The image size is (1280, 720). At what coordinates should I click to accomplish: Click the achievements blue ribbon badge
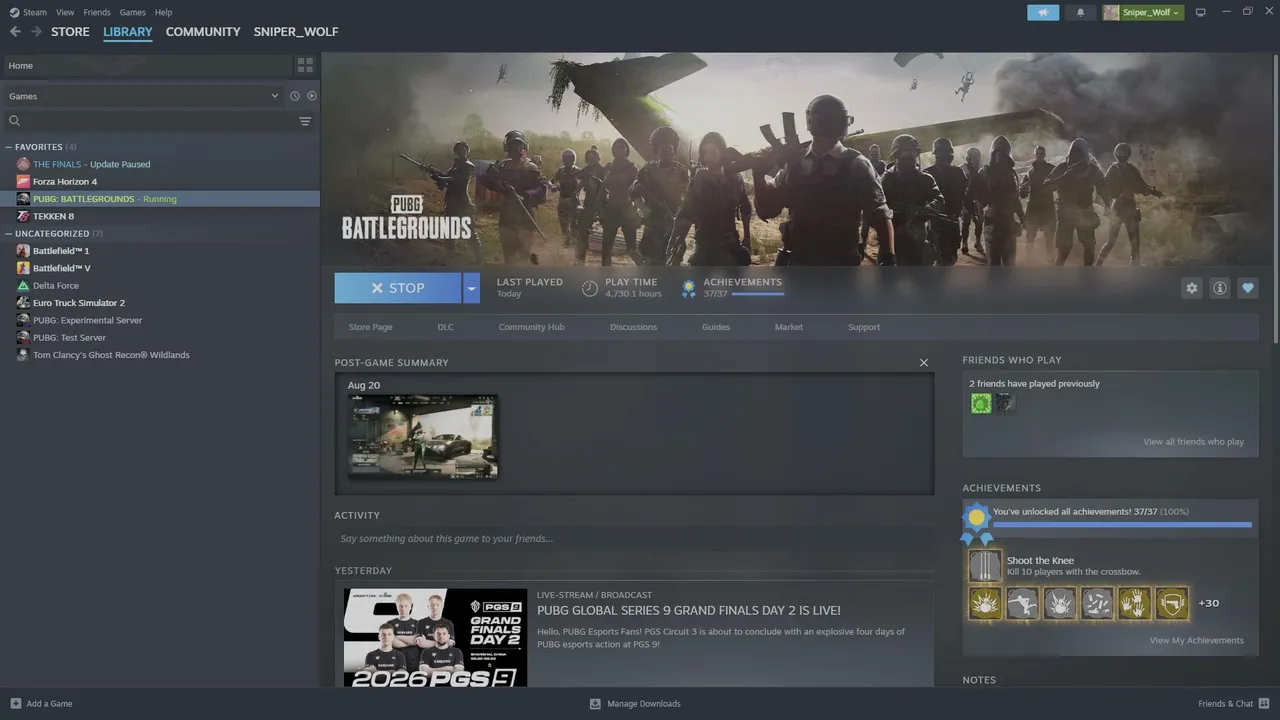pyautogui.click(x=976, y=522)
